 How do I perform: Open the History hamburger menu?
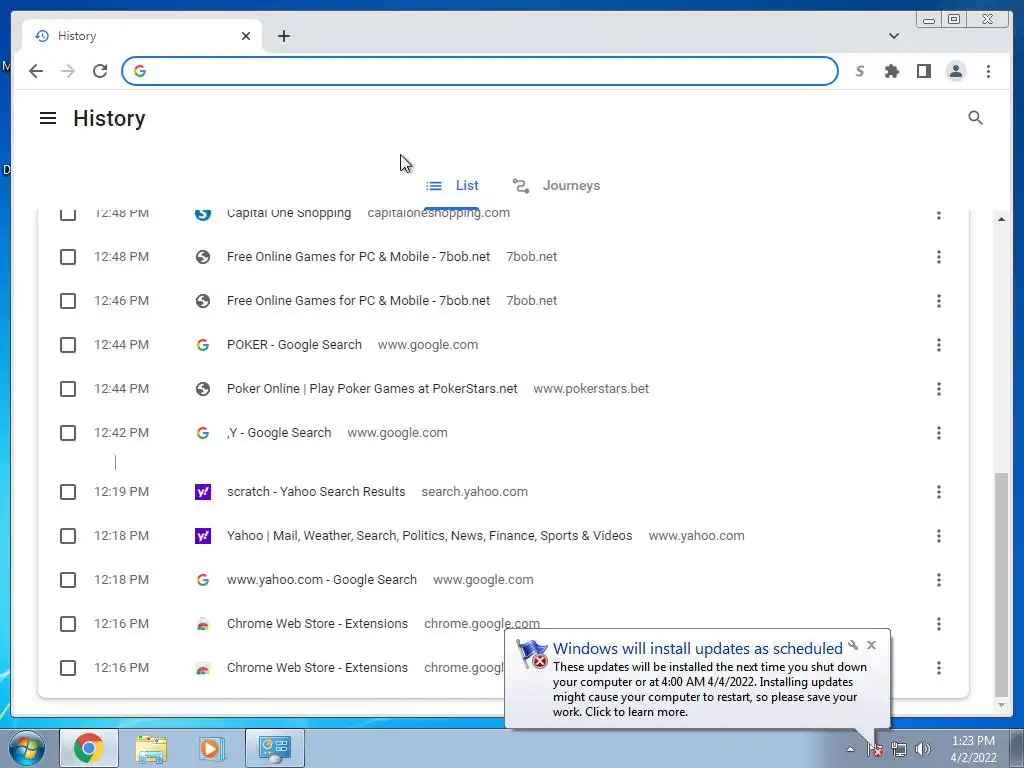[48, 118]
